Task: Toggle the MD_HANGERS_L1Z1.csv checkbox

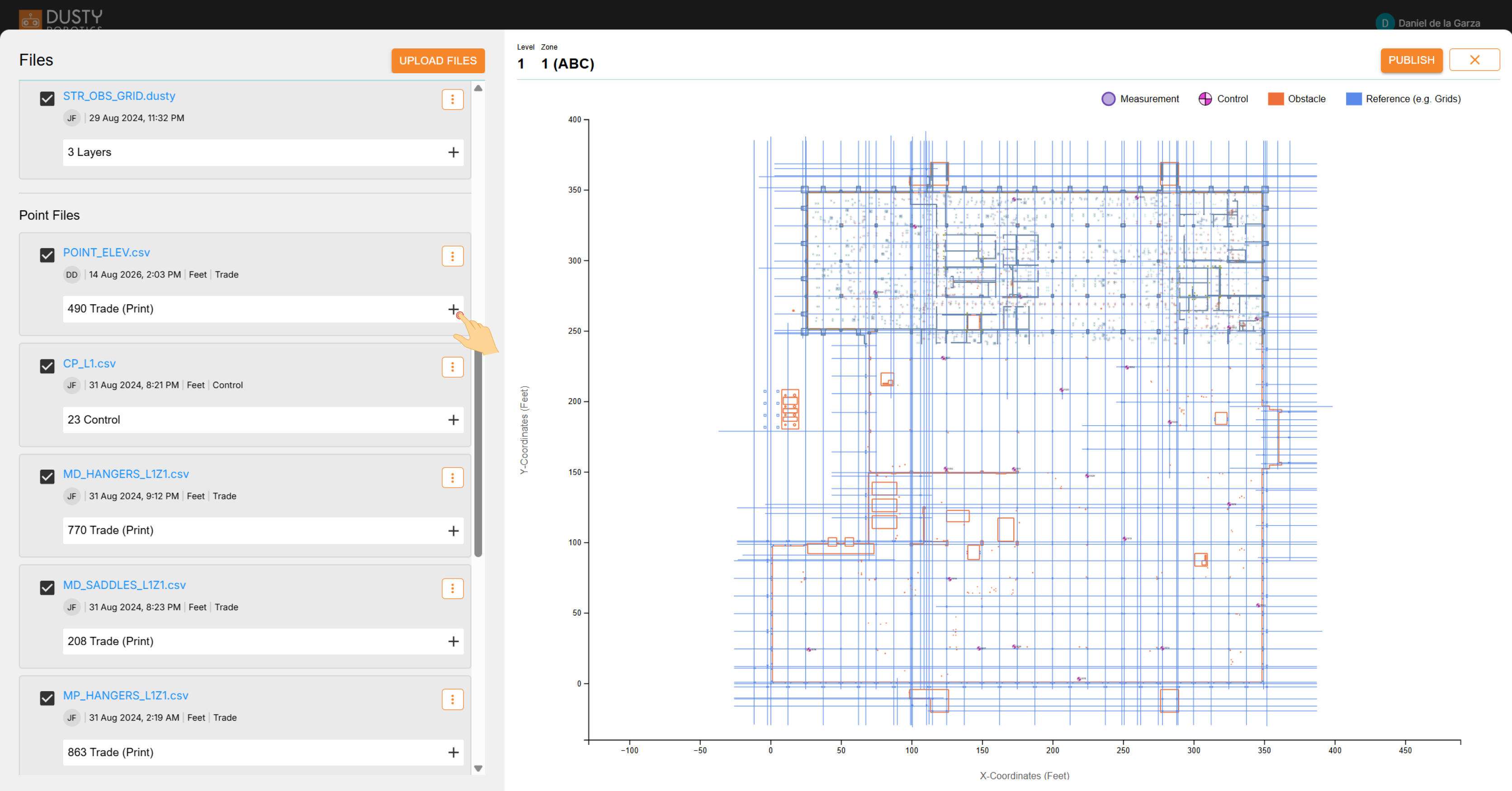Action: pyautogui.click(x=47, y=476)
